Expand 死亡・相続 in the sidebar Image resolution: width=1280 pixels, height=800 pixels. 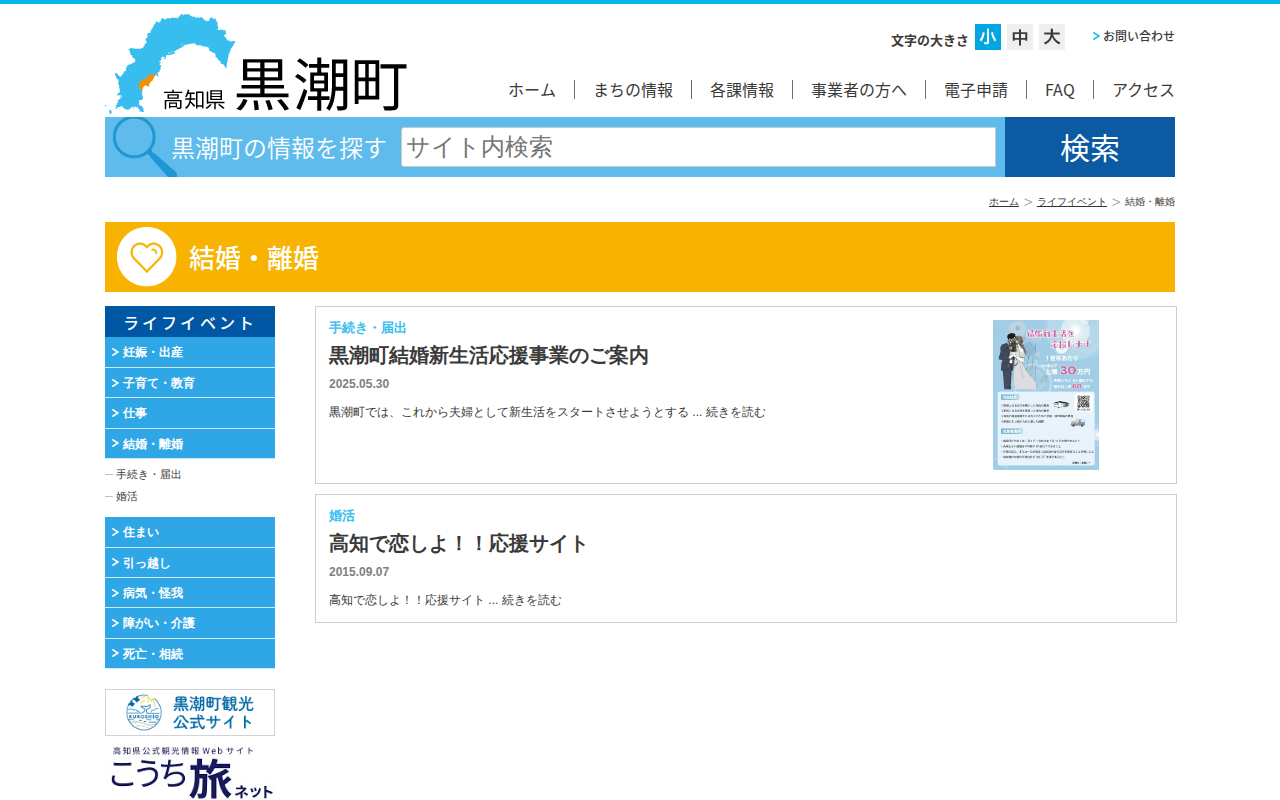[190, 654]
